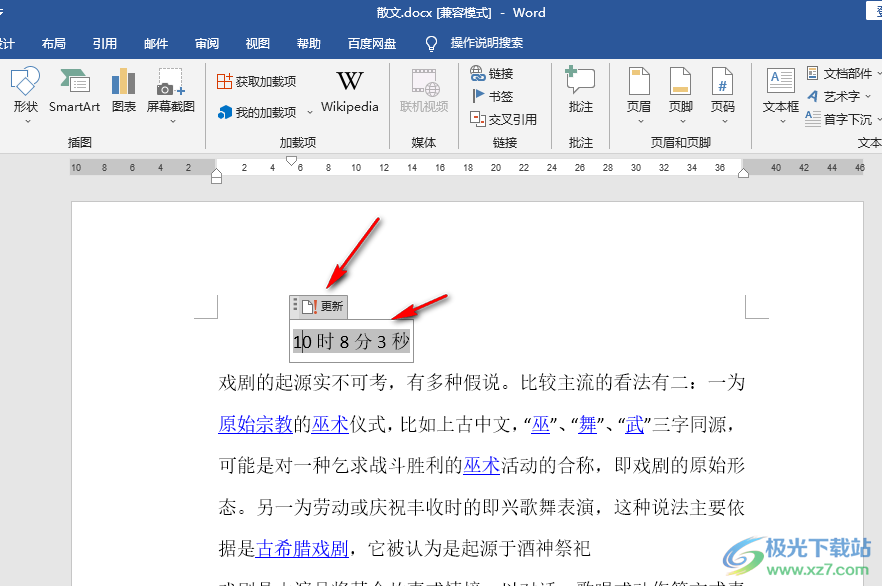Click the lightbulb Tell Me icon
This screenshot has height=586, width=882.
click(431, 43)
